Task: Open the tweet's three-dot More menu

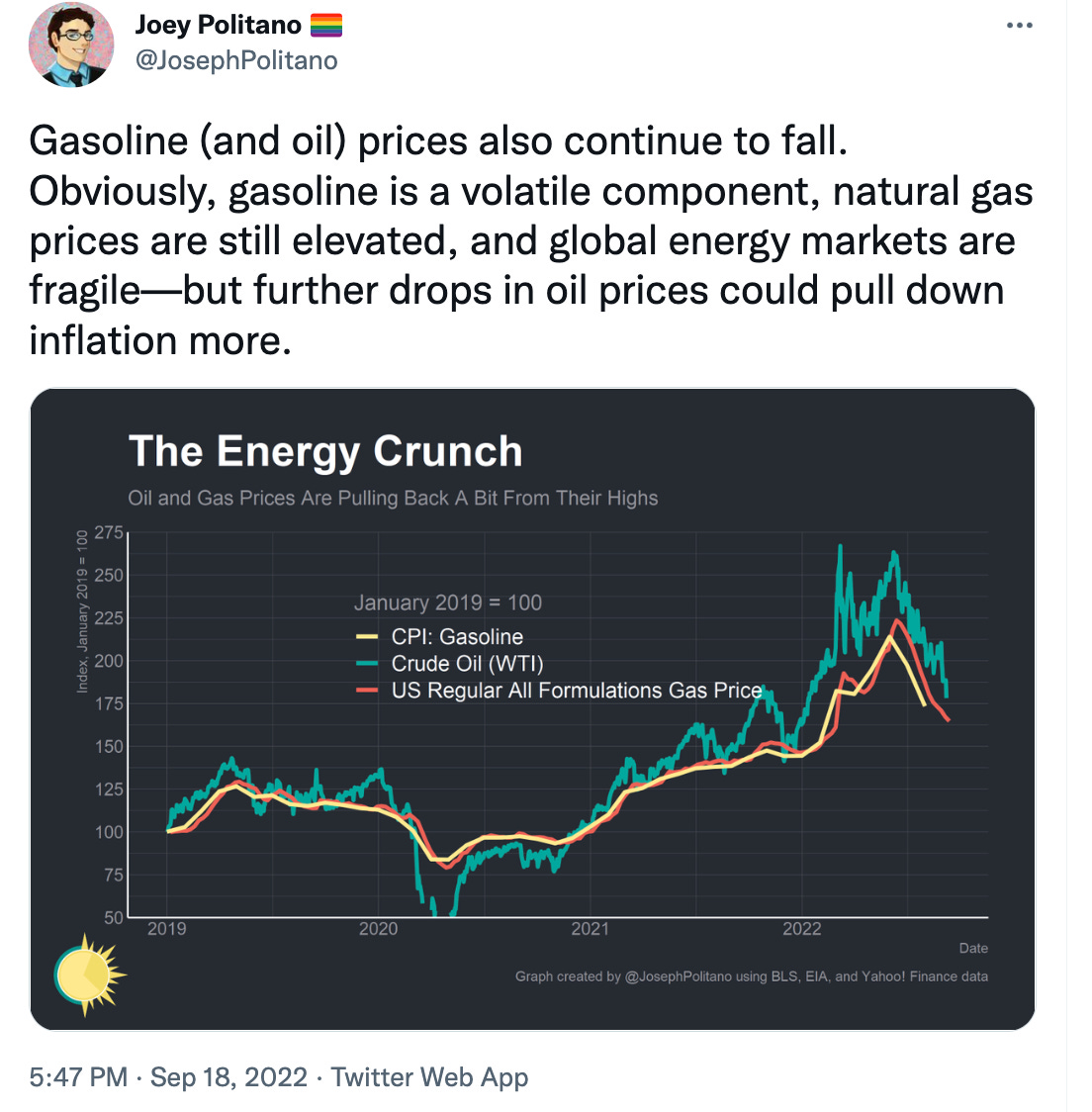Action: click(1019, 26)
